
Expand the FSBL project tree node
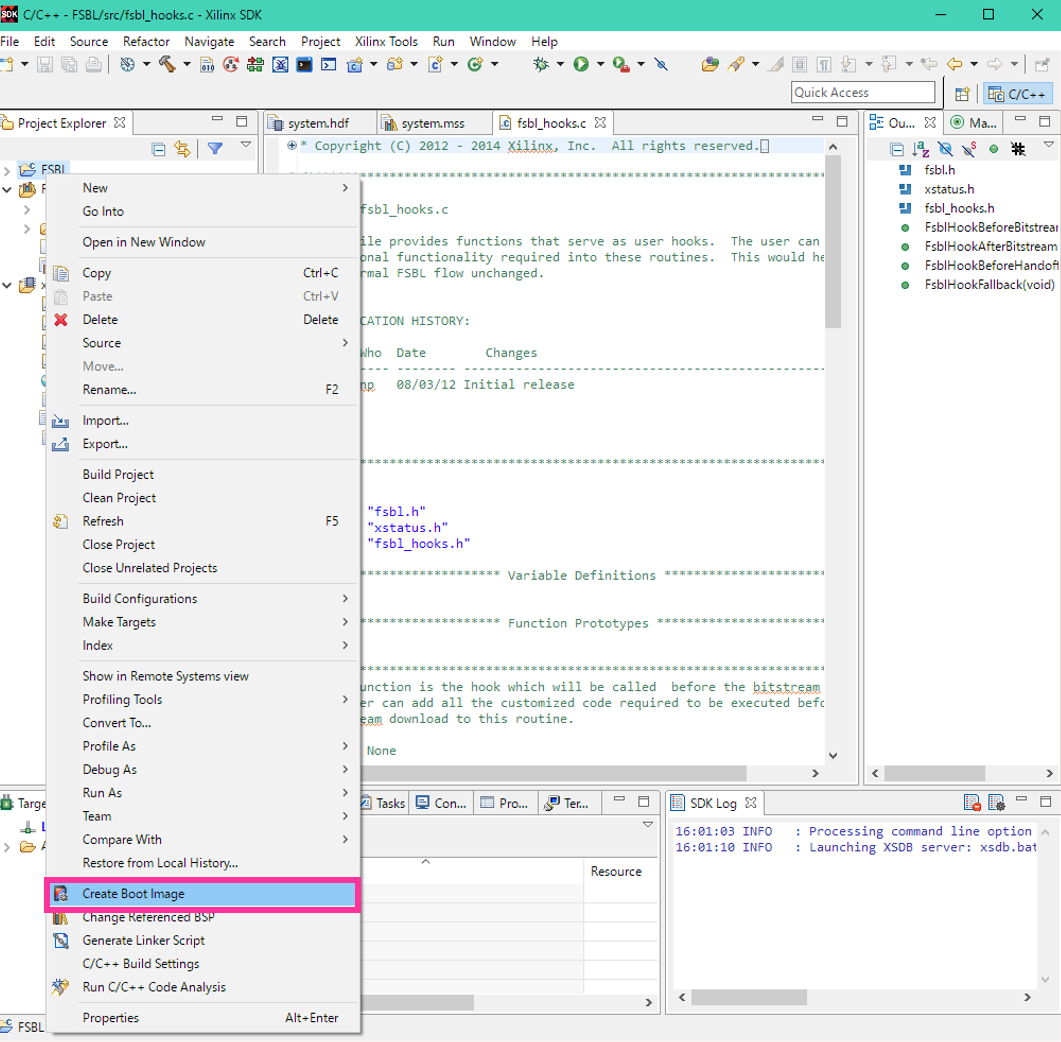click(x=7, y=170)
